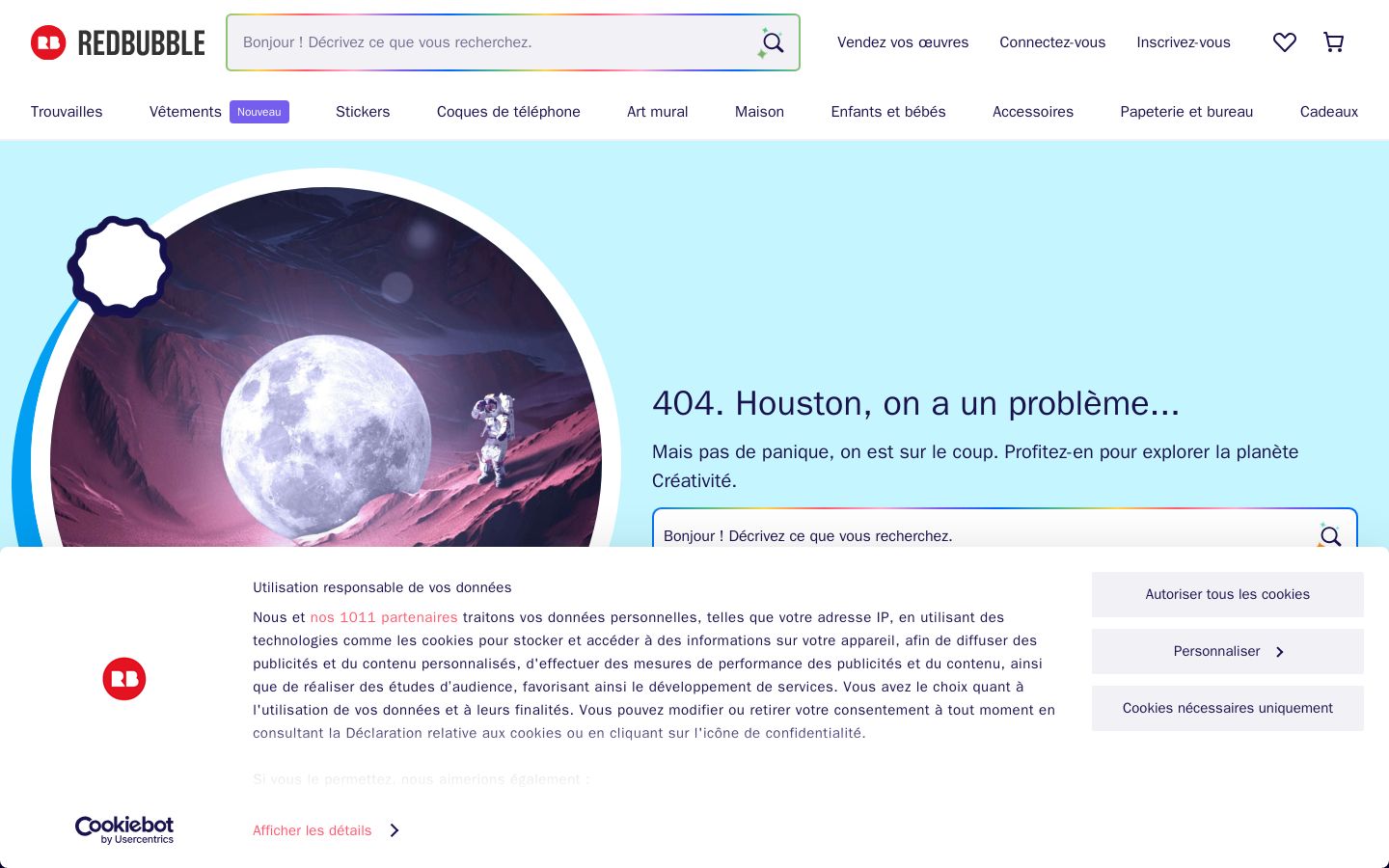The image size is (1389, 868).
Task: Click the Connectez-vous link
Action: tap(1052, 42)
